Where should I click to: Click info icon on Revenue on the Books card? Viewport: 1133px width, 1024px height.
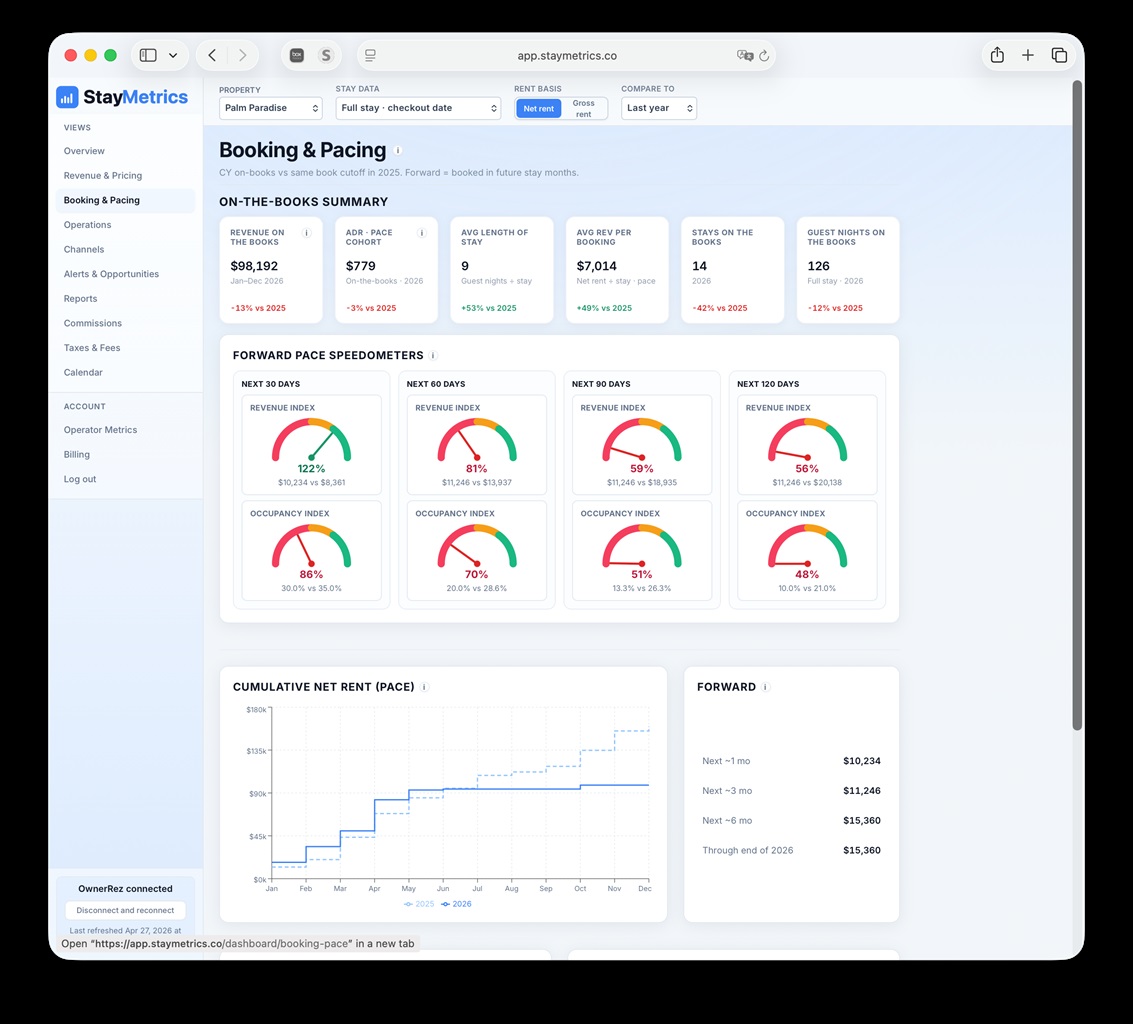[306, 233]
